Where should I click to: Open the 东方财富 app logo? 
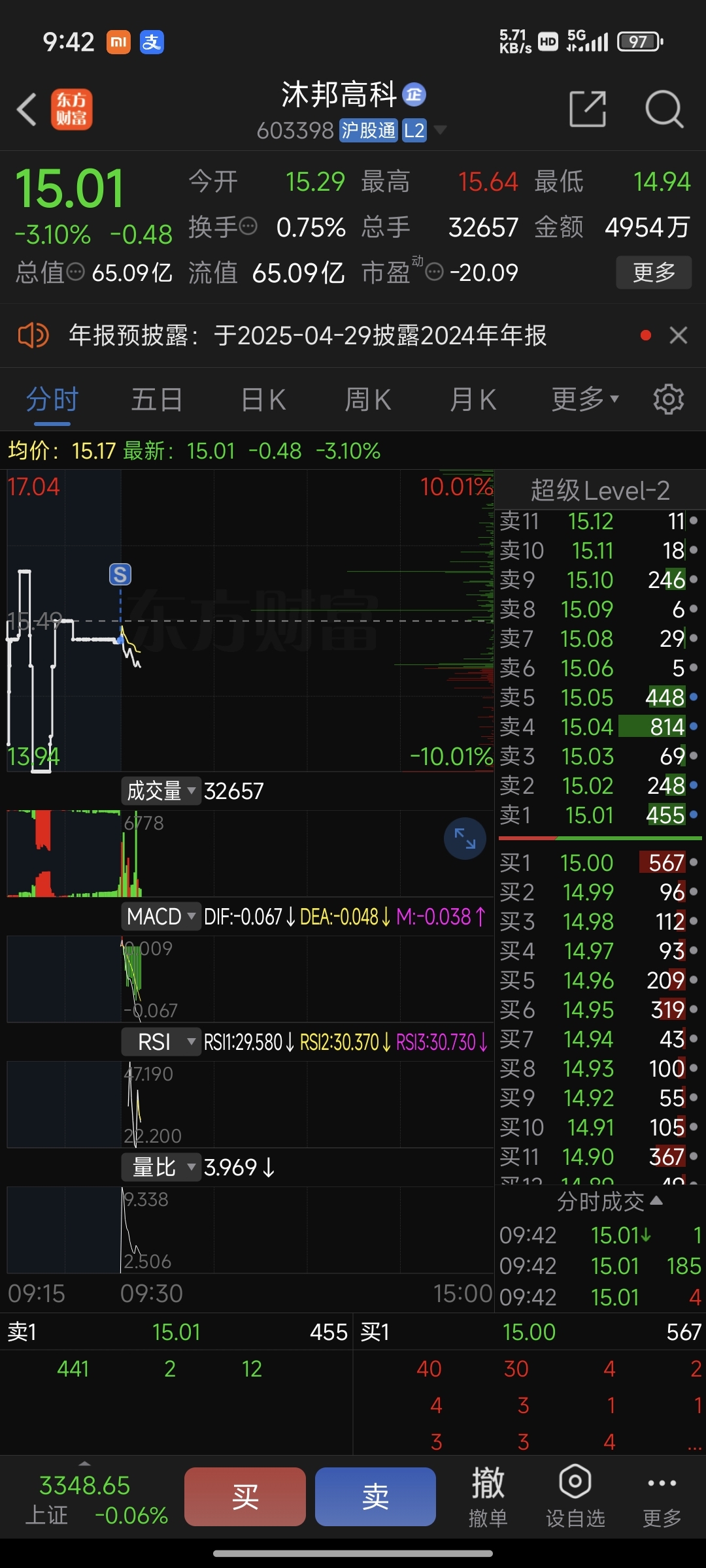pyautogui.click(x=72, y=109)
